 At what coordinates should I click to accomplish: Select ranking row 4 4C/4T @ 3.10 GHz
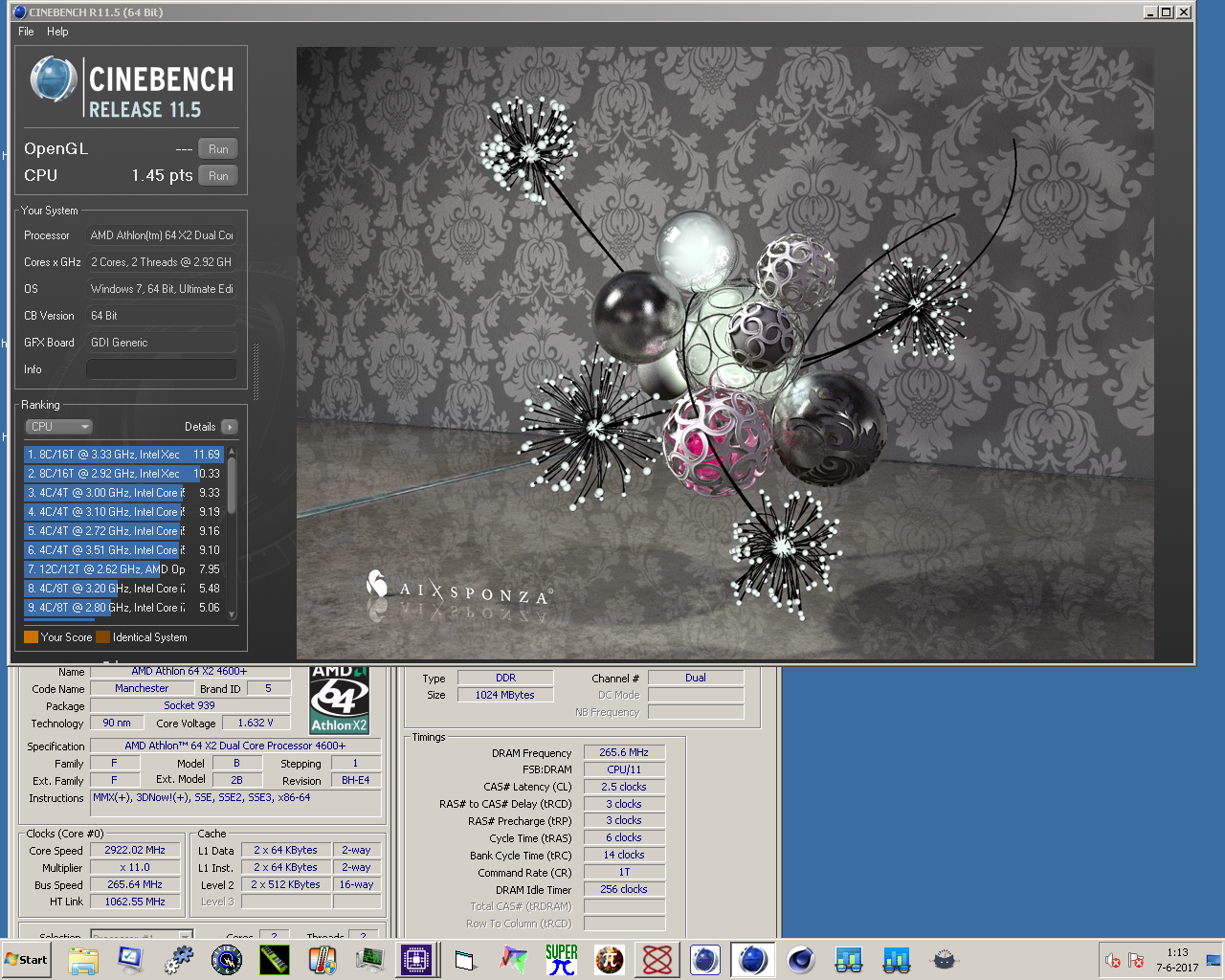123,512
